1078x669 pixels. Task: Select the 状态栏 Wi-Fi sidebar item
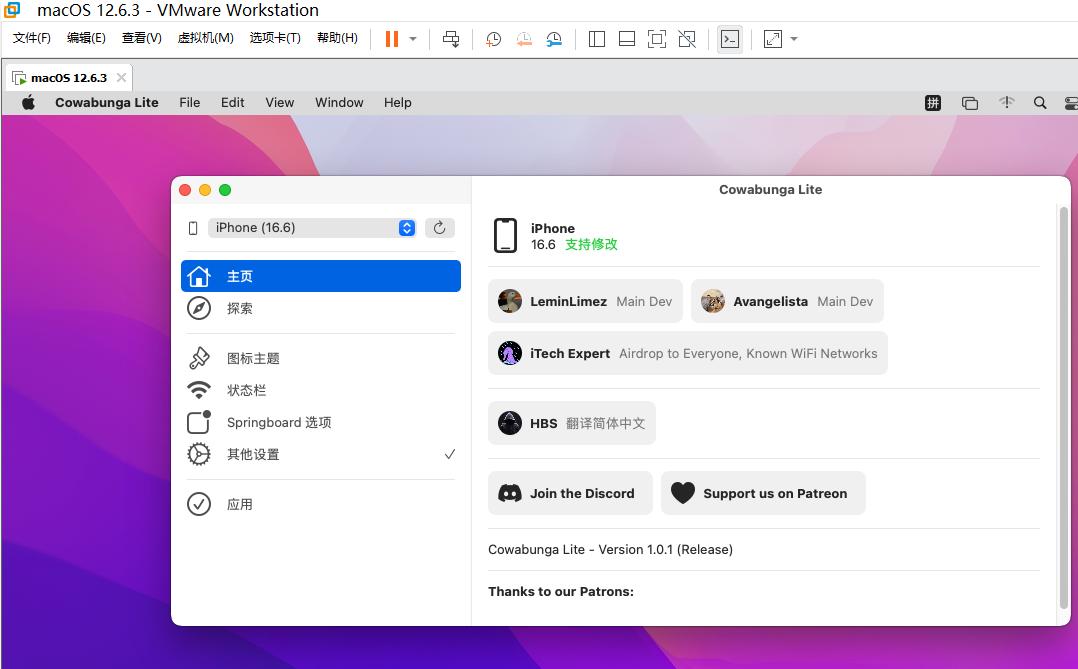pos(246,390)
